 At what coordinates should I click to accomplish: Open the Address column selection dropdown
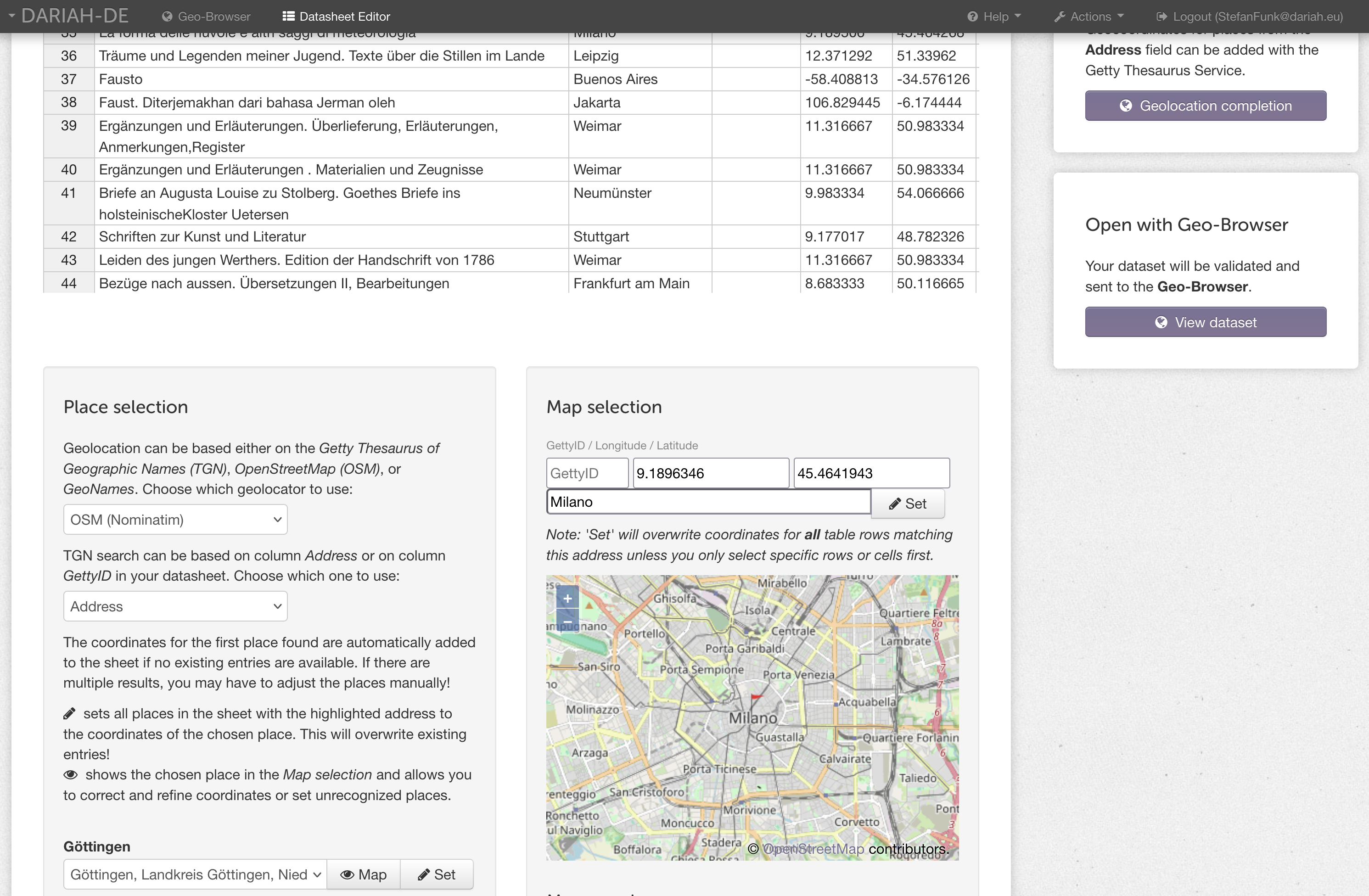[x=175, y=606]
